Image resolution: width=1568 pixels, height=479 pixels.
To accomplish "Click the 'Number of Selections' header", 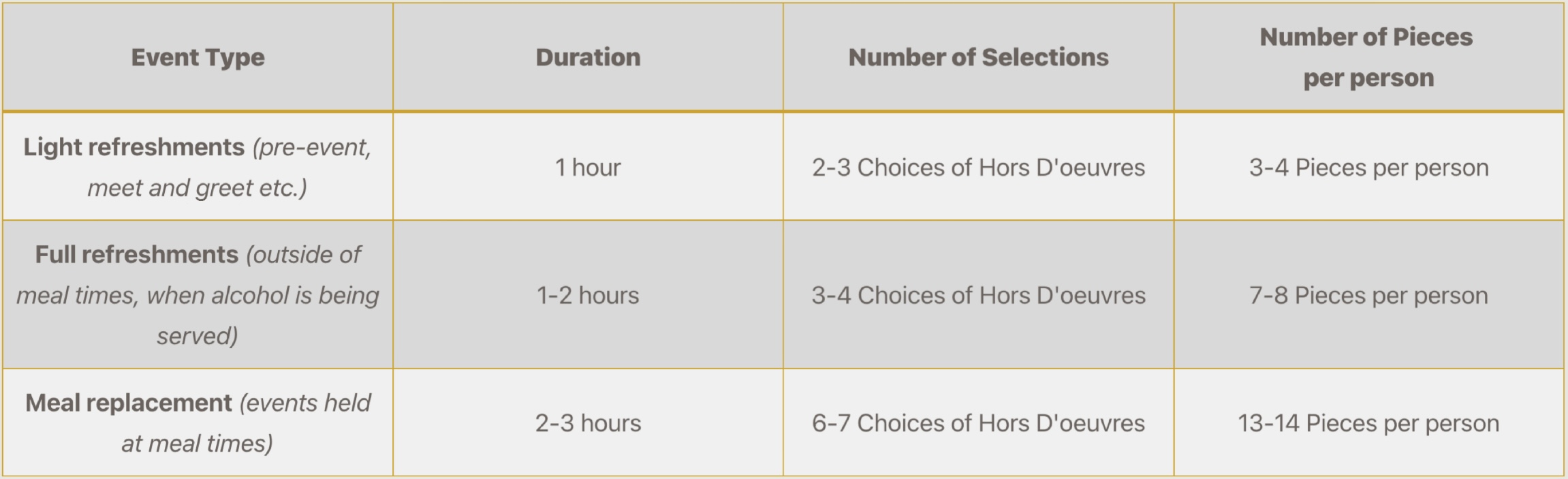I will [978, 57].
